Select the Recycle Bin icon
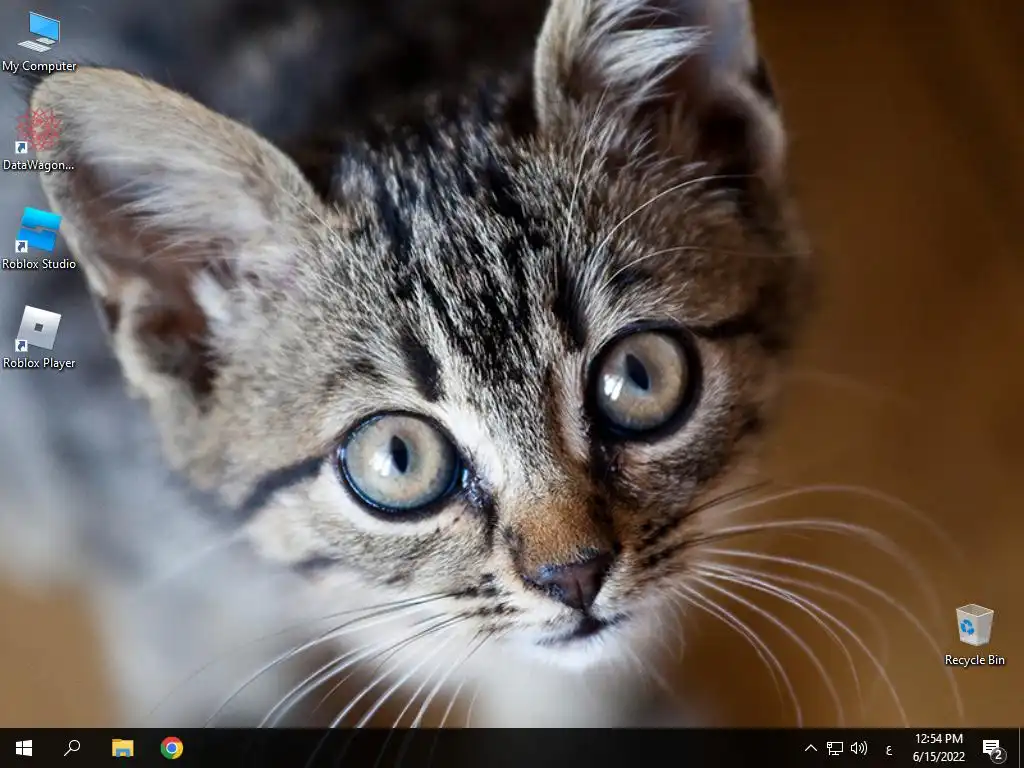1024x768 pixels. click(974, 635)
